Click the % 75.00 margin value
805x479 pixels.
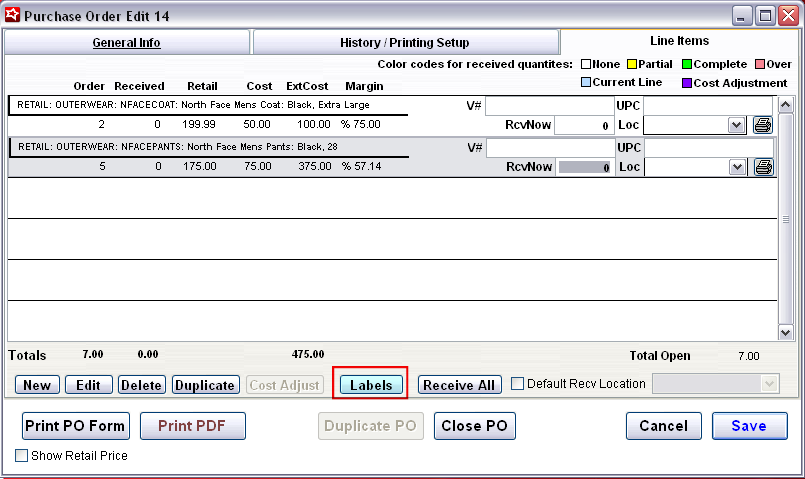coord(361,124)
